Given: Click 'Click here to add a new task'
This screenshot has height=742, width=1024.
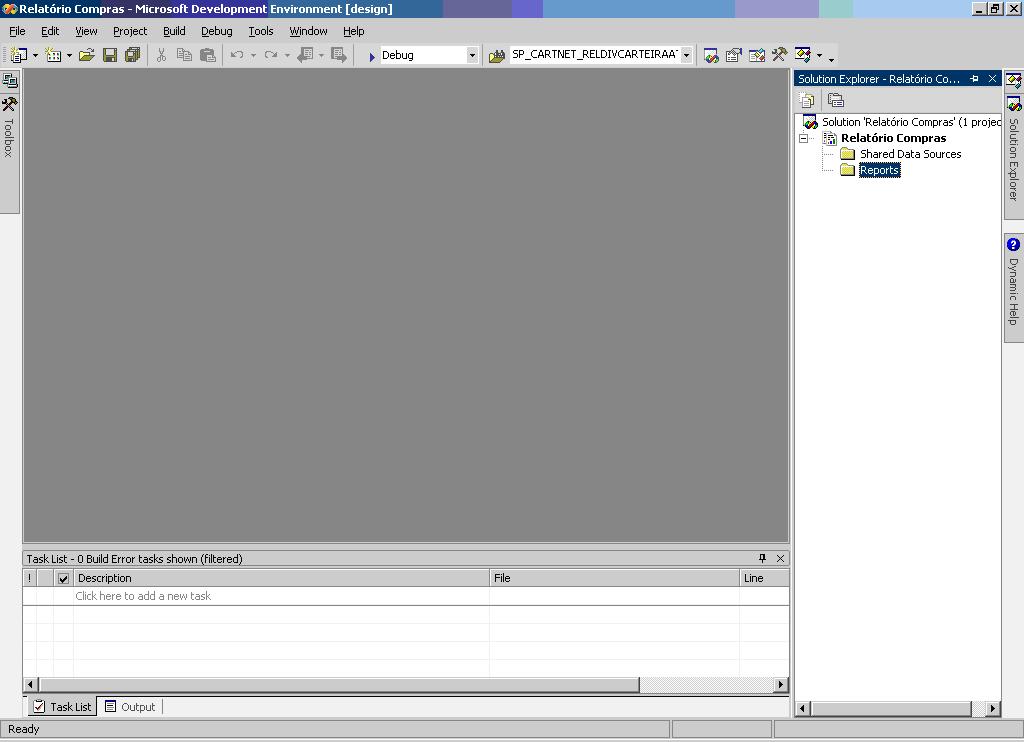Looking at the screenshot, I should click(x=143, y=596).
